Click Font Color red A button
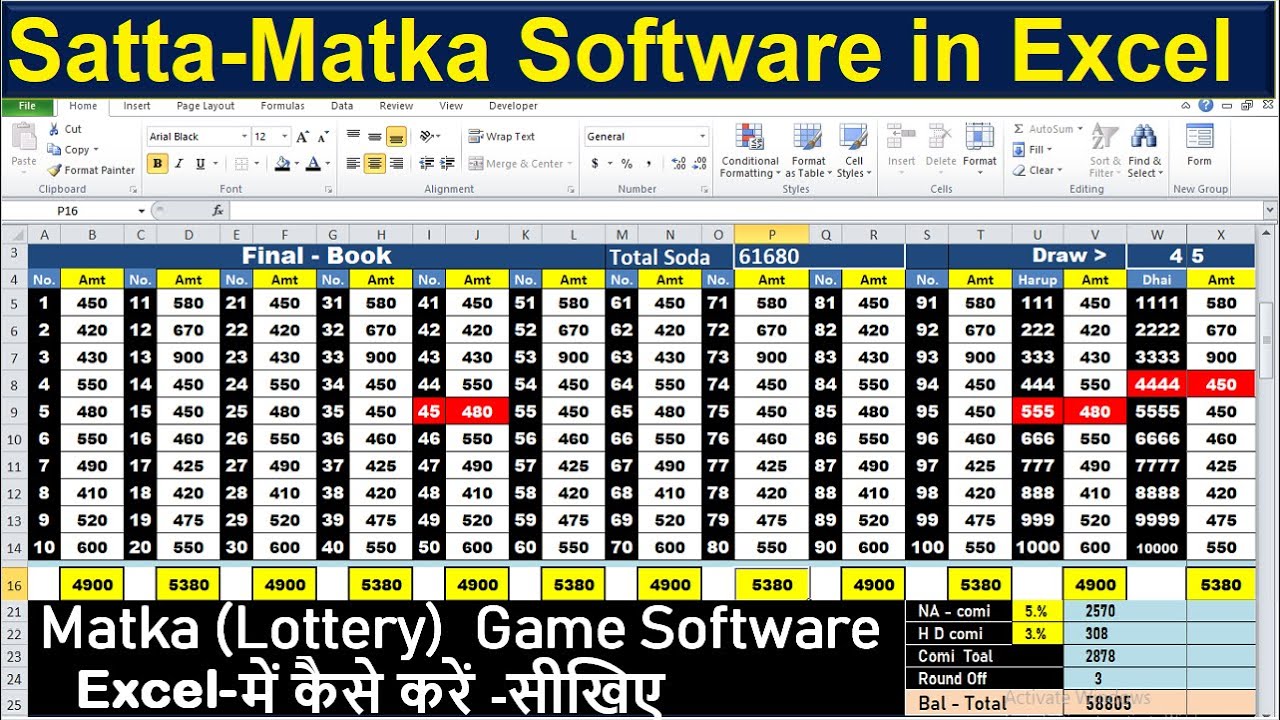1280x720 pixels. tap(313, 164)
